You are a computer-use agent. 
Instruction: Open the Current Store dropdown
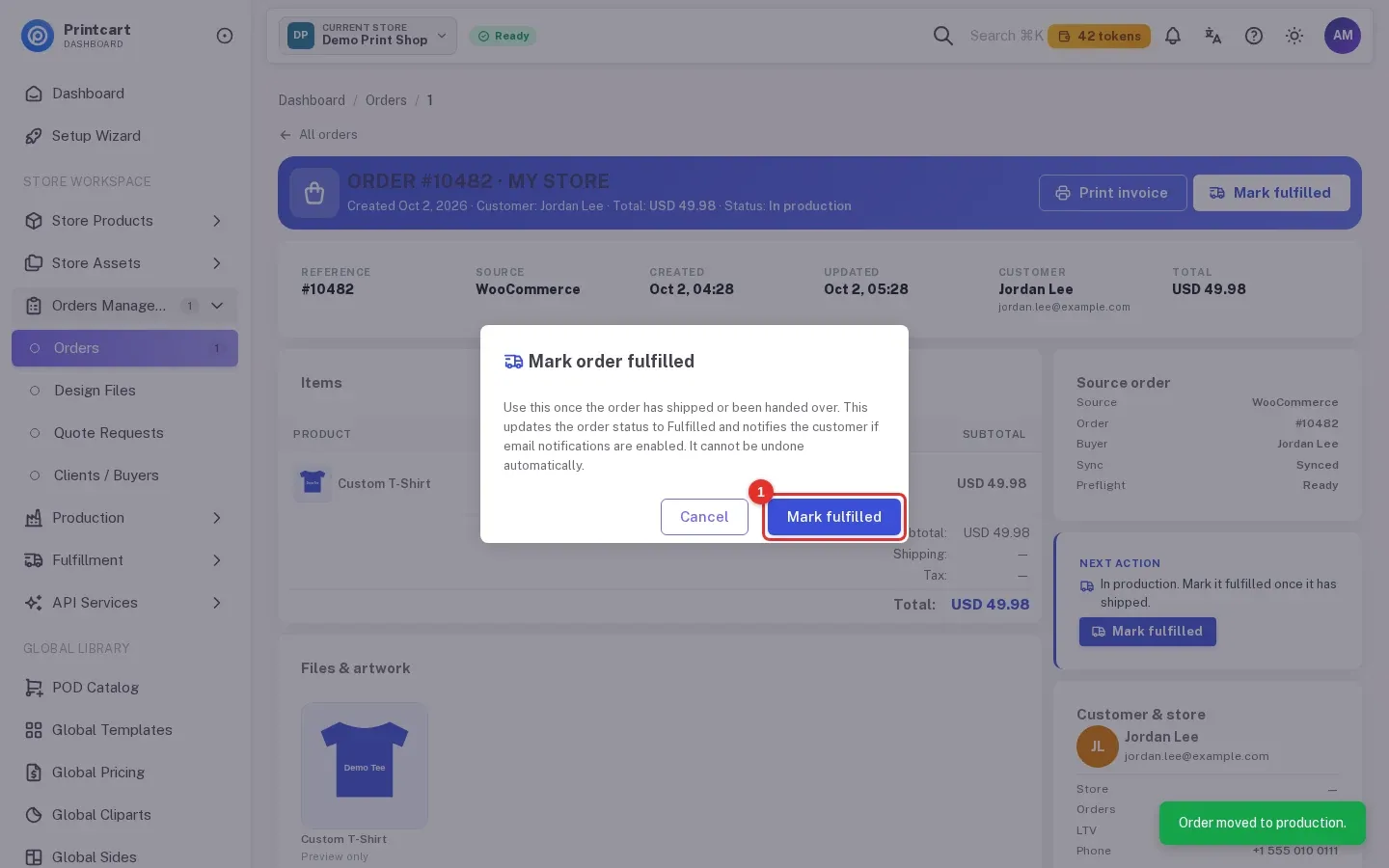[368, 36]
